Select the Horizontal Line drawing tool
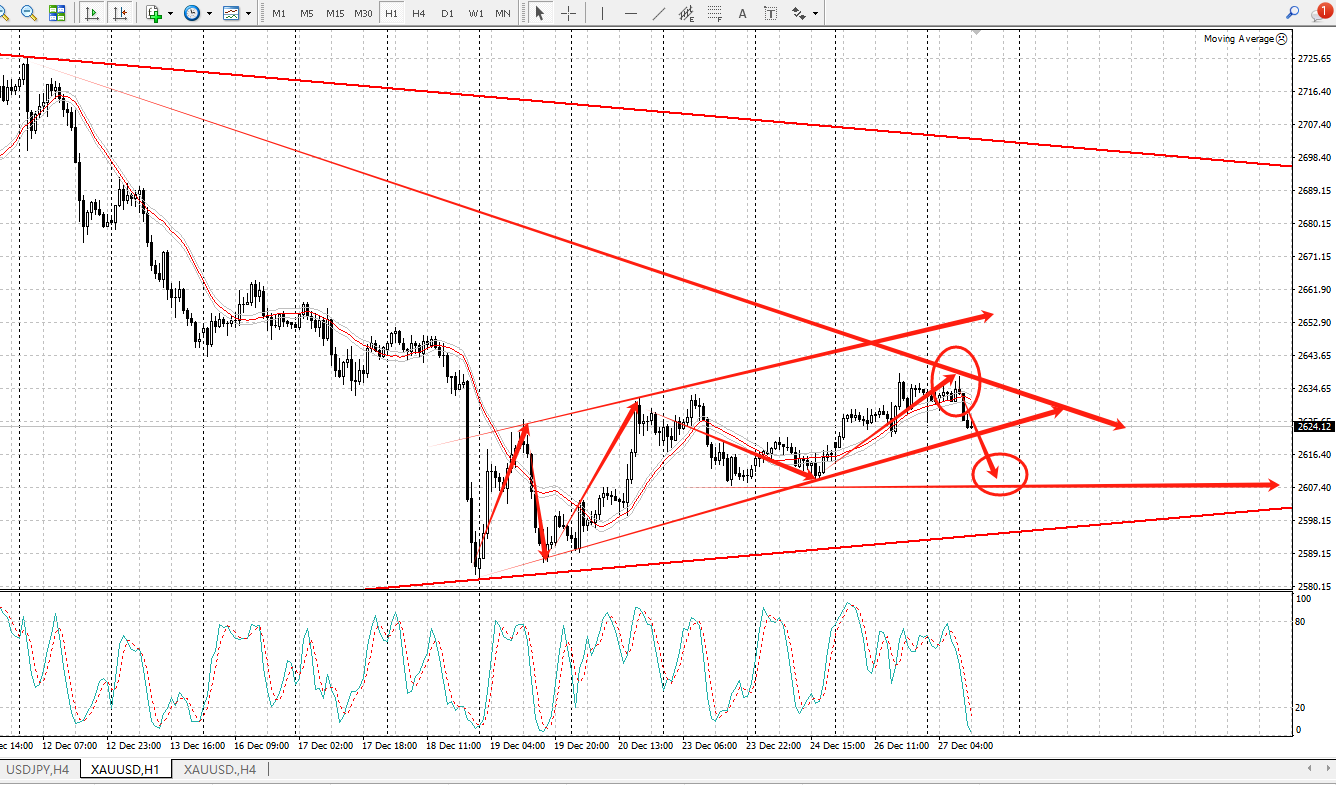This screenshot has width=1336, height=785. (630, 13)
